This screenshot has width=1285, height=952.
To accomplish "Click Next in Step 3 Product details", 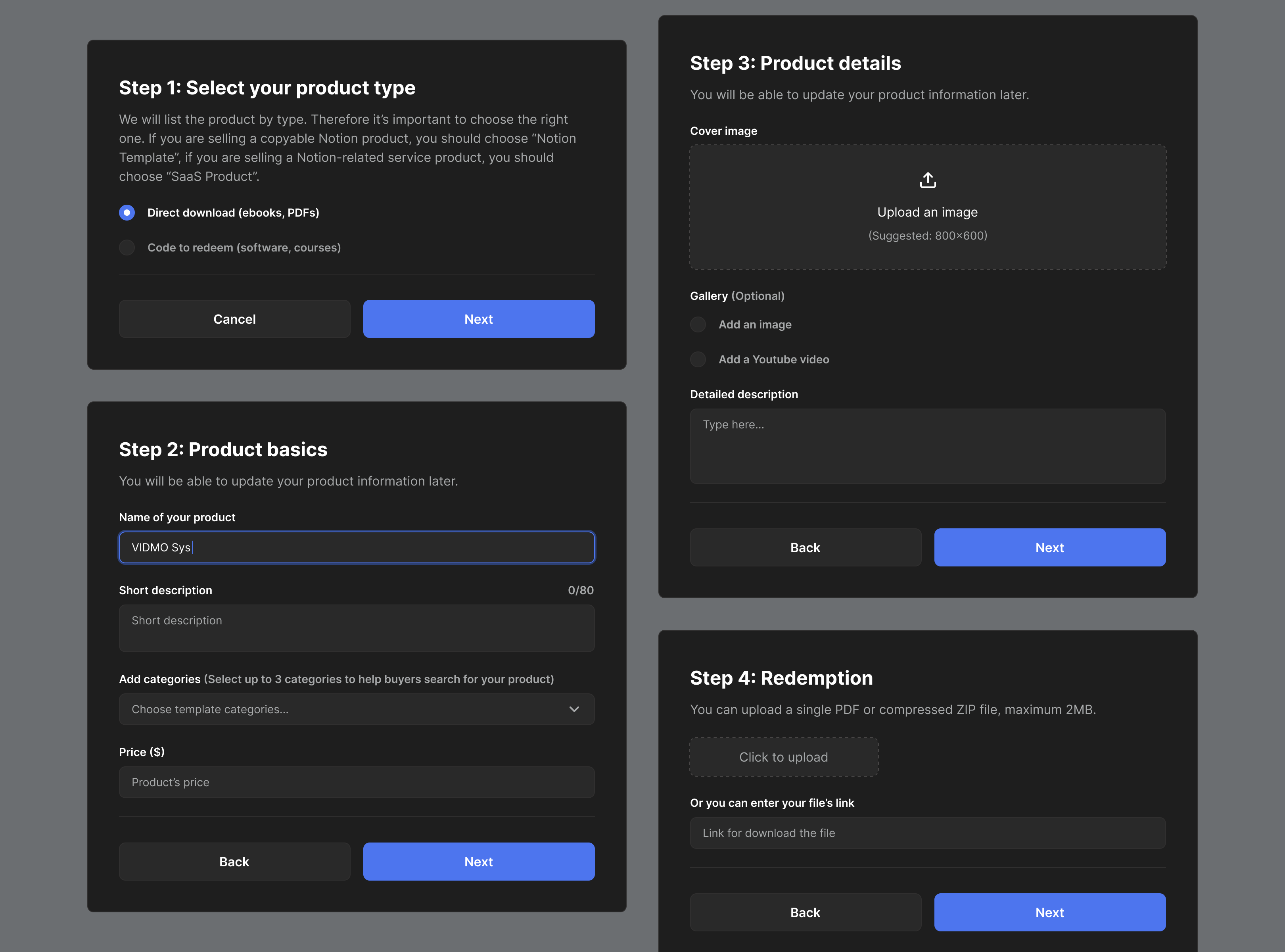I will [1049, 547].
